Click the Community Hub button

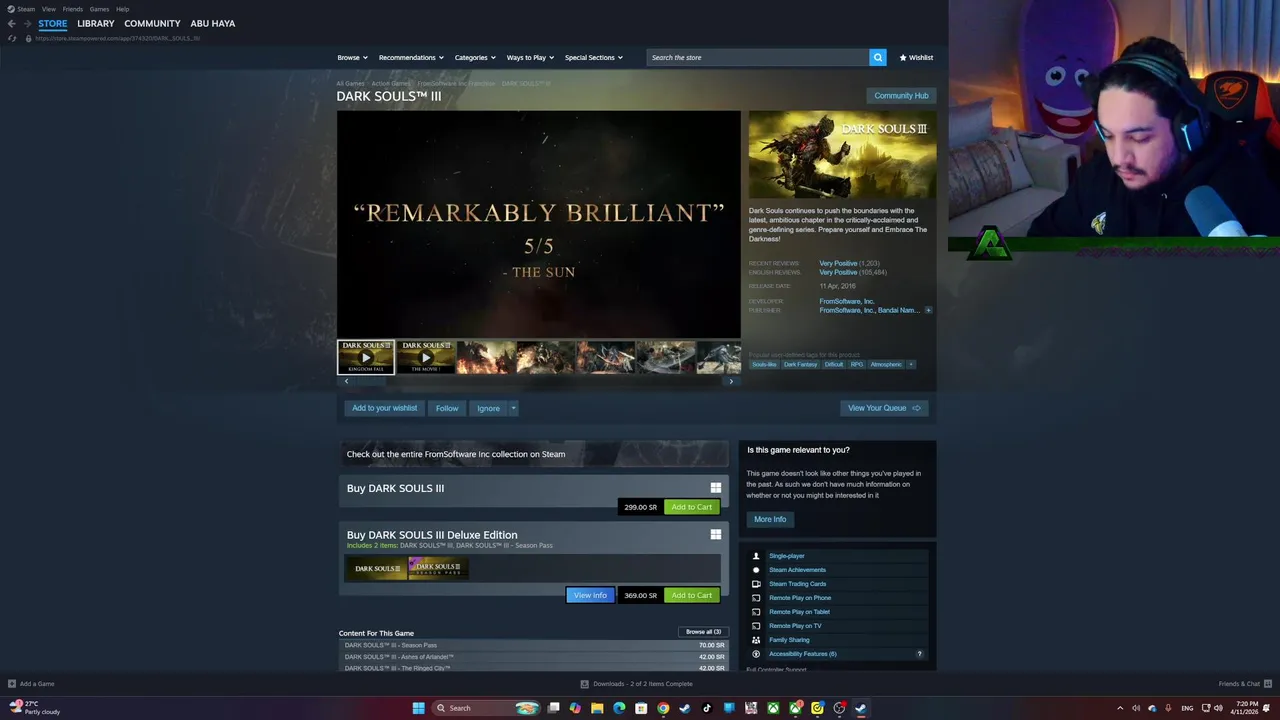[901, 96]
